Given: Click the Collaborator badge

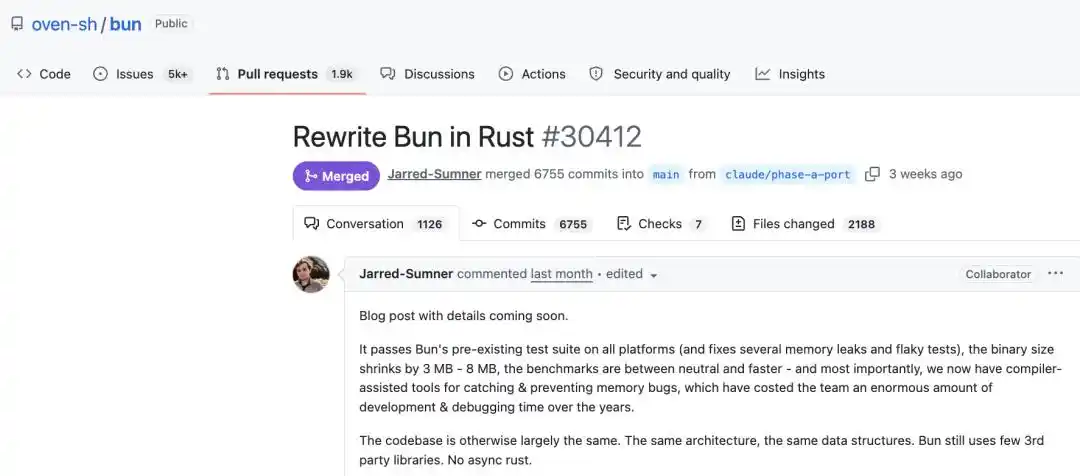Looking at the screenshot, I should tap(998, 274).
